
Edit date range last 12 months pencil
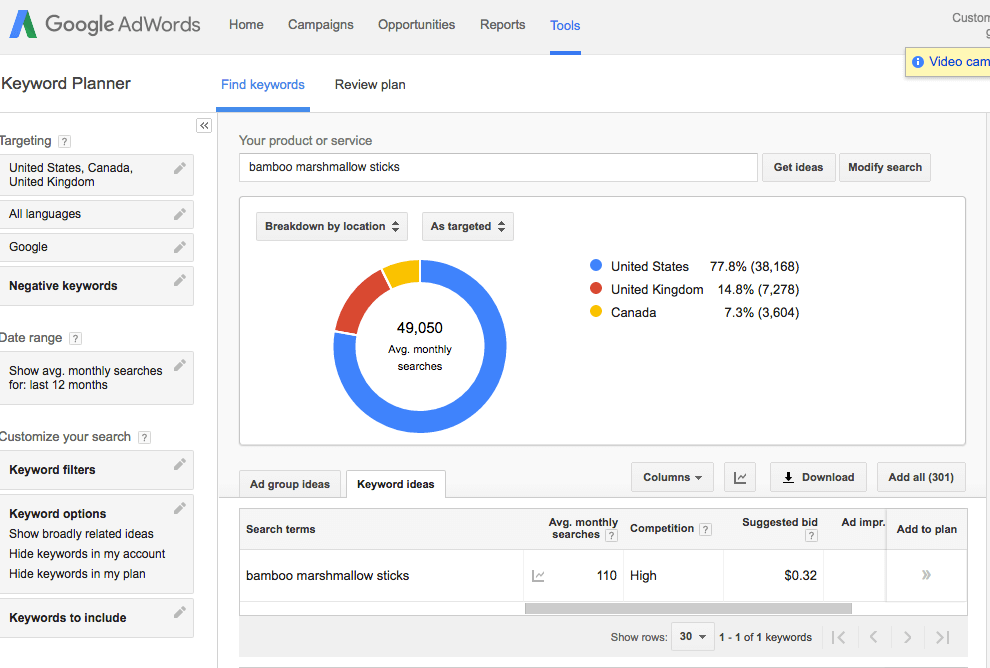click(x=180, y=365)
